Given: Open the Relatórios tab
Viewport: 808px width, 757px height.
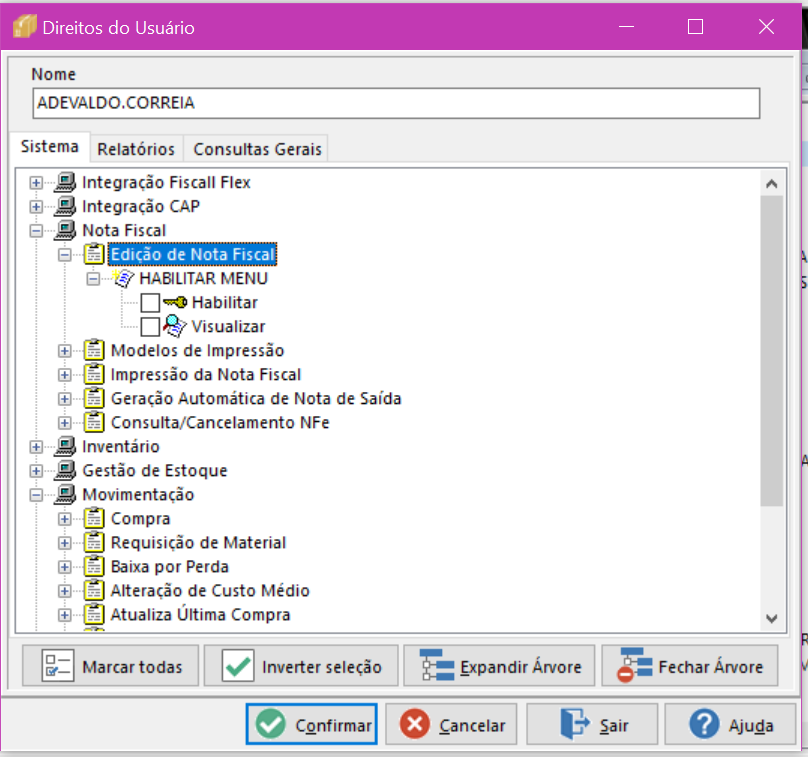Looking at the screenshot, I should [x=136, y=149].
